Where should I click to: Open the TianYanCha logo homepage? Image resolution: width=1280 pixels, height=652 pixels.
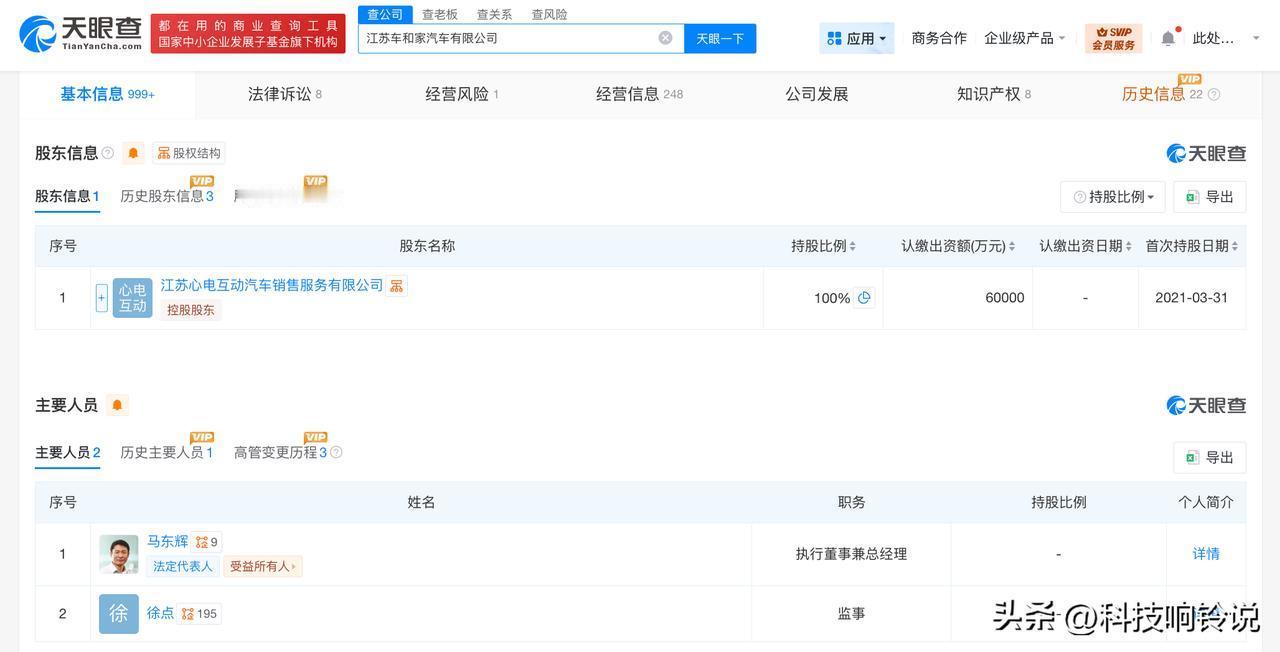[x=81, y=34]
